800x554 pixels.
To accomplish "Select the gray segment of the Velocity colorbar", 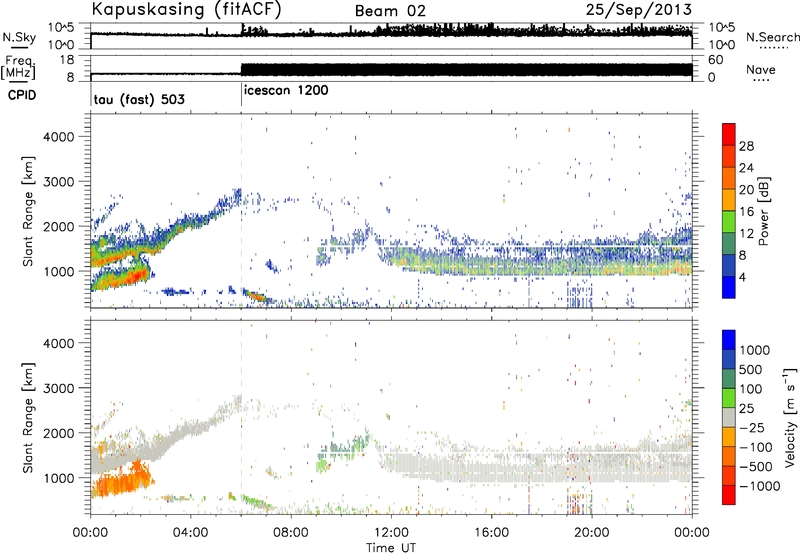I will (x=729, y=417).
